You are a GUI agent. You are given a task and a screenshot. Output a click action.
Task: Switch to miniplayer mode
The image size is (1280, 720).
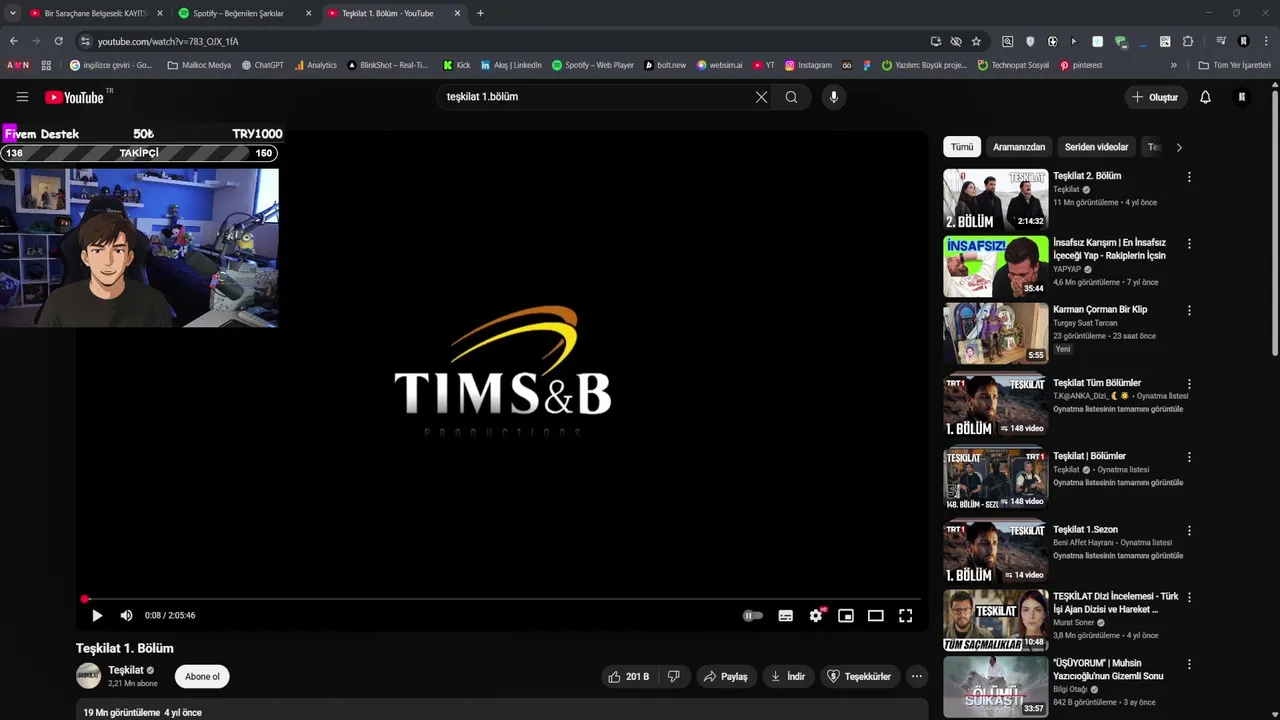click(x=846, y=616)
